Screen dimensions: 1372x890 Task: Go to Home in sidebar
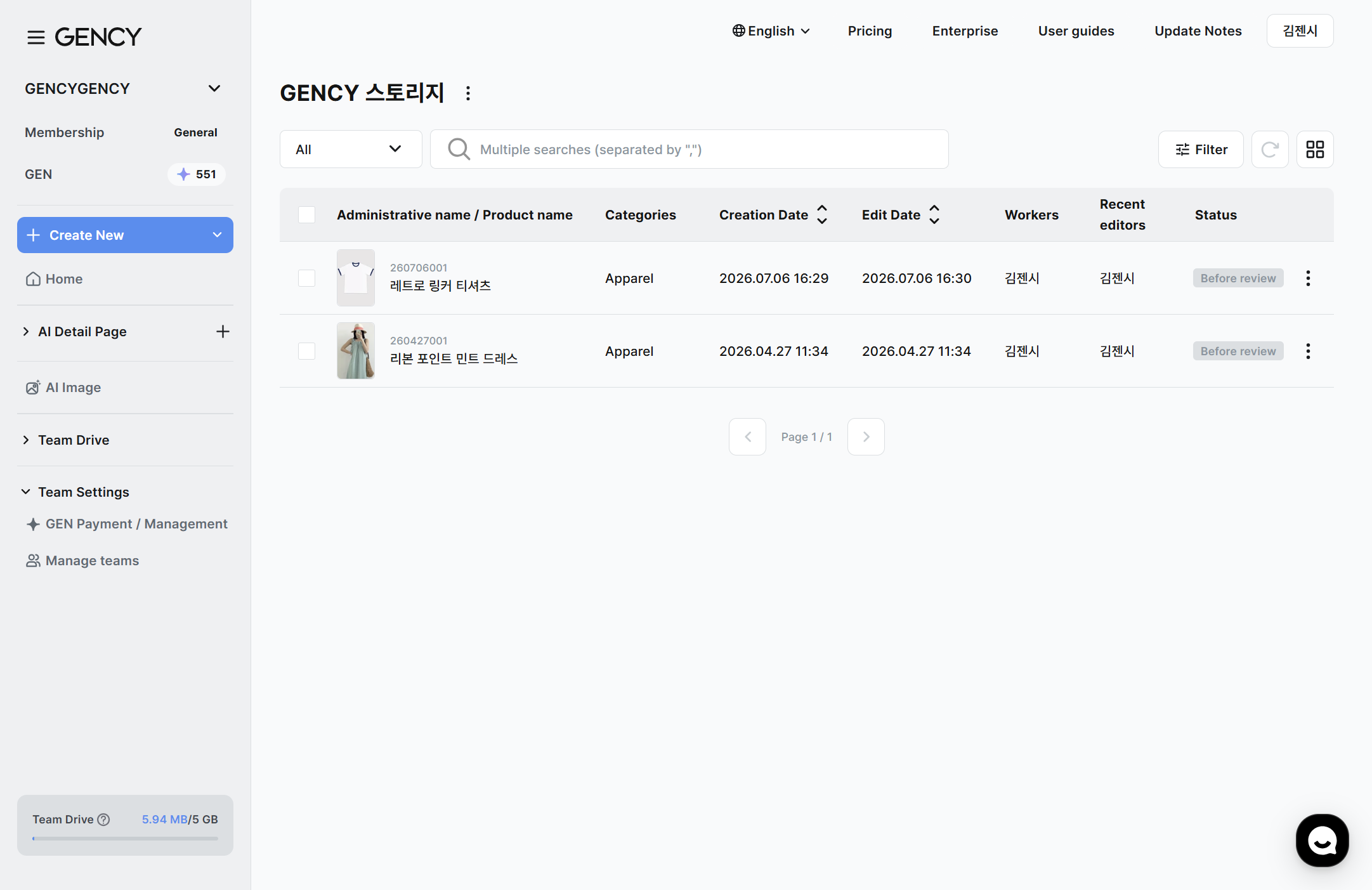click(x=54, y=279)
